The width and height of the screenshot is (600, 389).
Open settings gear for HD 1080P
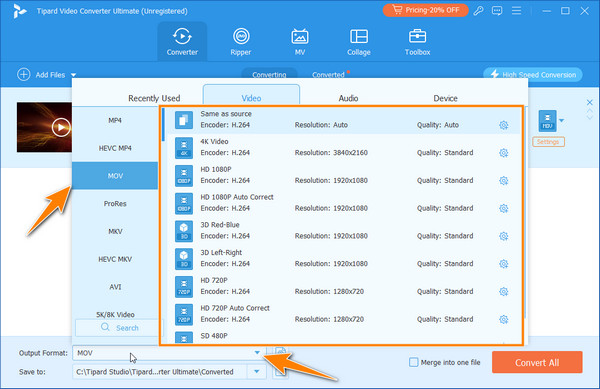pyautogui.click(x=504, y=181)
